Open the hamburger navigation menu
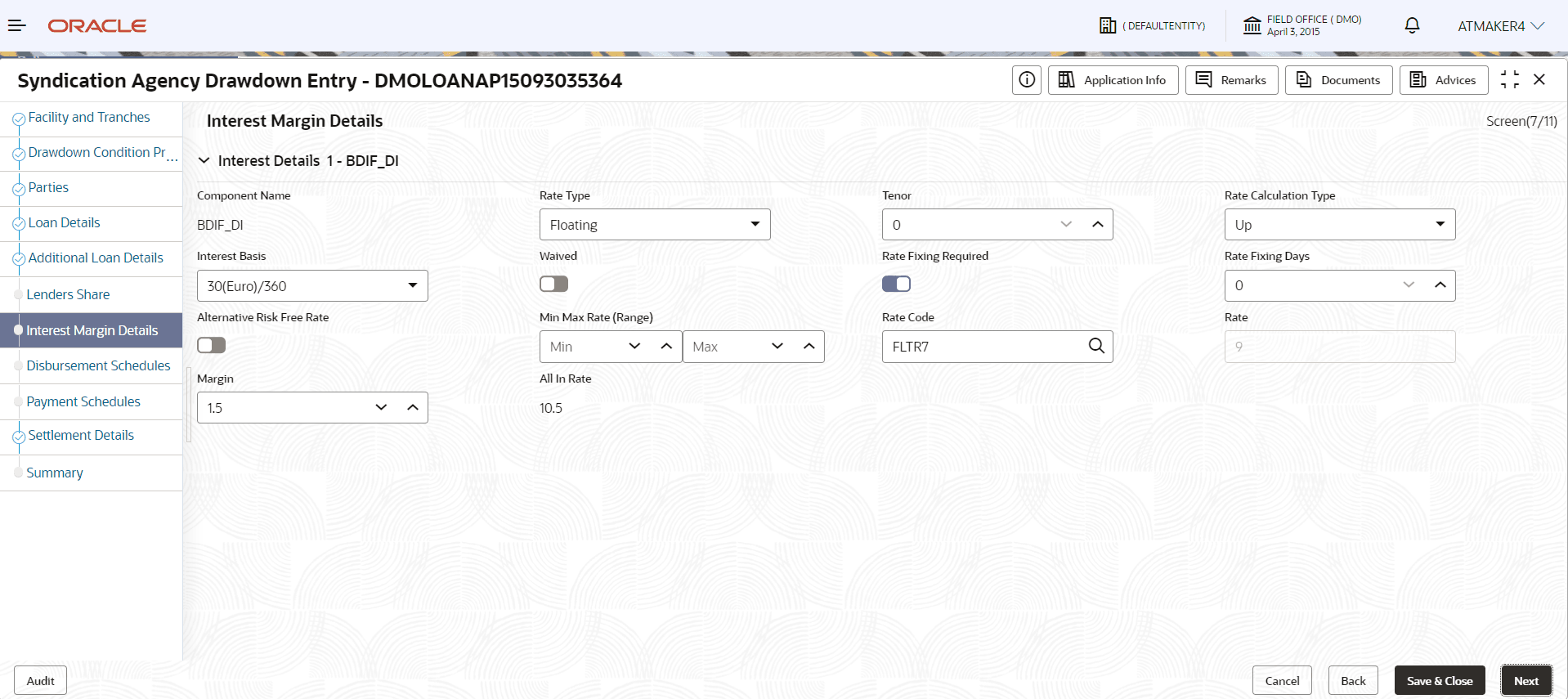Screen dimensions: 1568x699 point(16,25)
